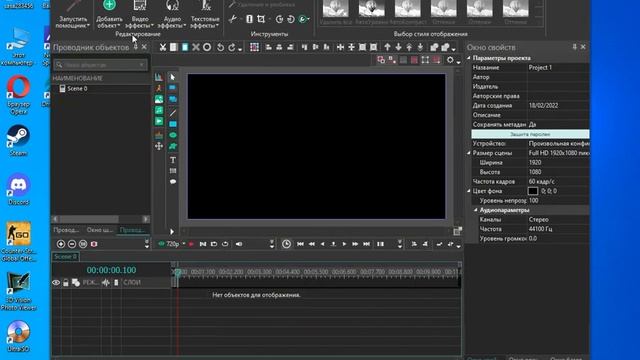Click the clock icon in playback toolbar
Viewport: 640px width, 360px height.
(287, 244)
